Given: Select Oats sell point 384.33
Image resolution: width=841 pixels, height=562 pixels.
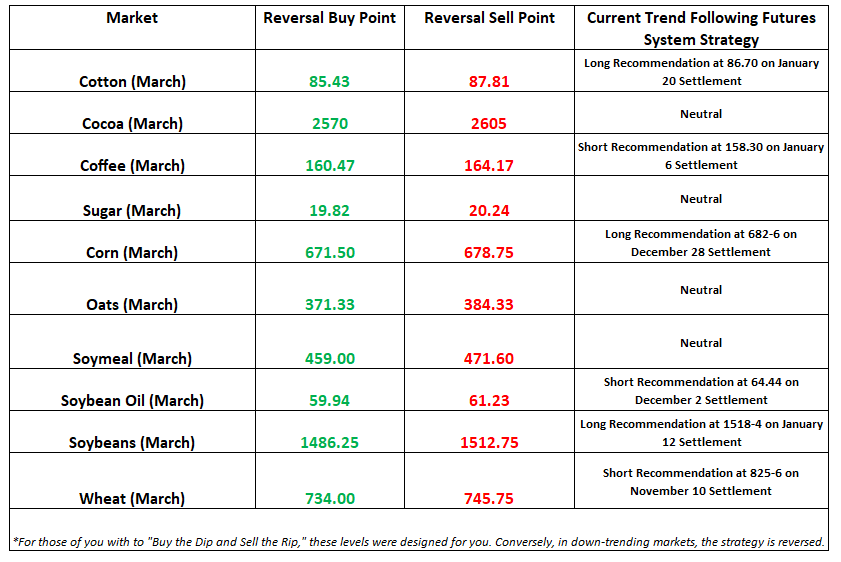Looking at the screenshot, I should tap(489, 305).
